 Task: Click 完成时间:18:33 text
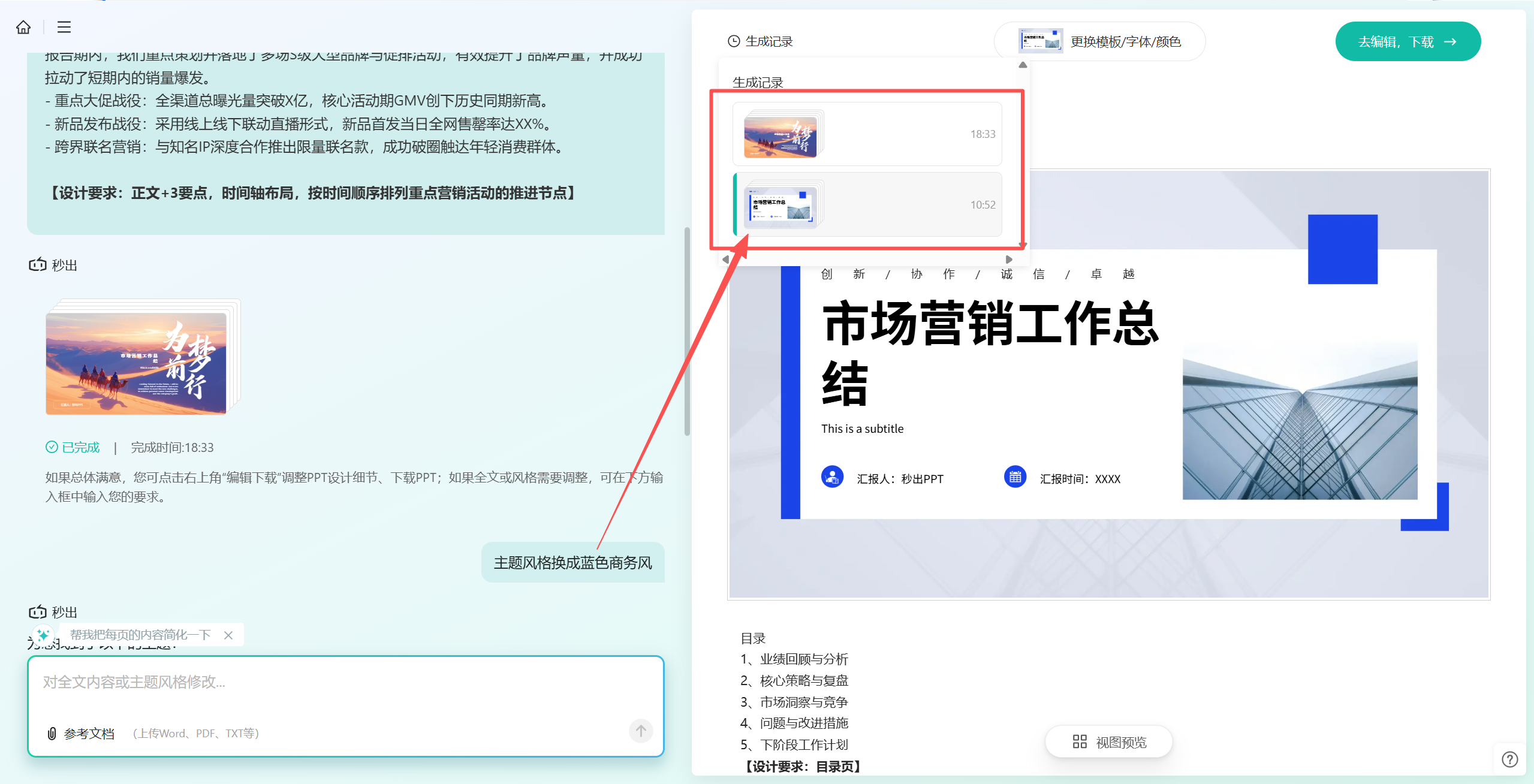click(x=172, y=447)
